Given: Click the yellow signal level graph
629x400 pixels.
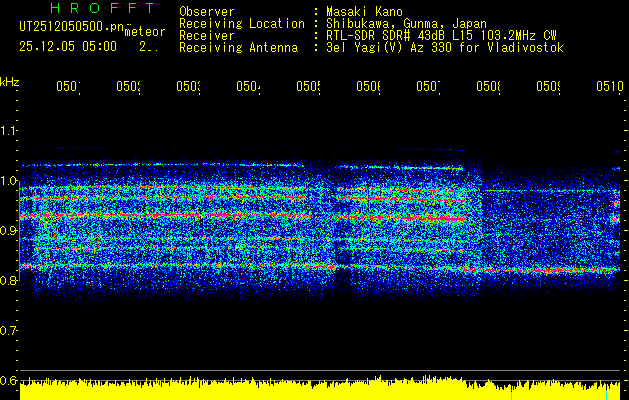Looking at the screenshot, I should (320, 388).
